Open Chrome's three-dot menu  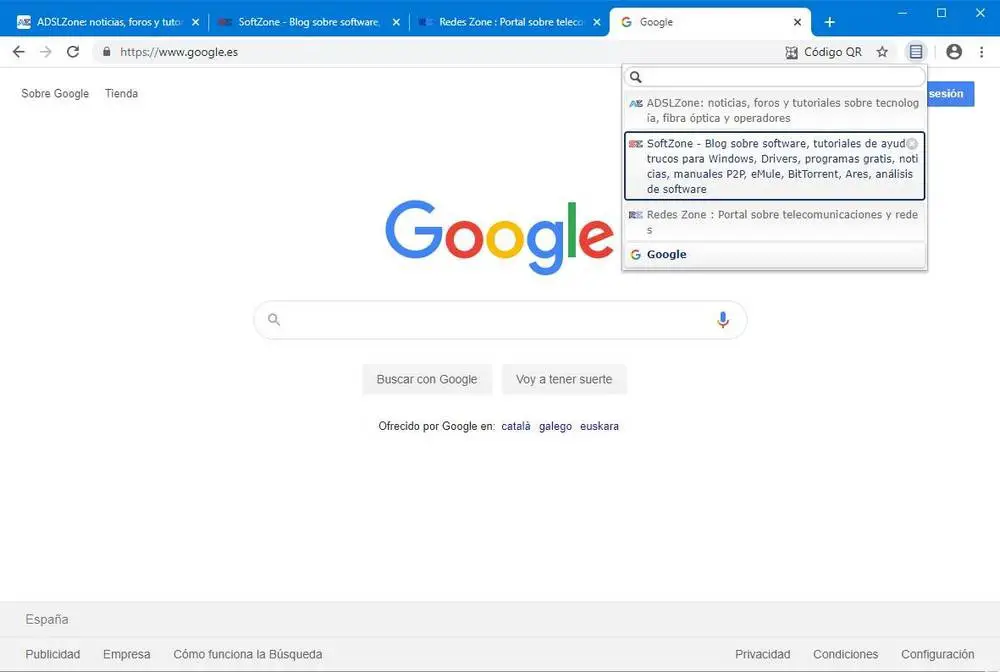pos(982,52)
